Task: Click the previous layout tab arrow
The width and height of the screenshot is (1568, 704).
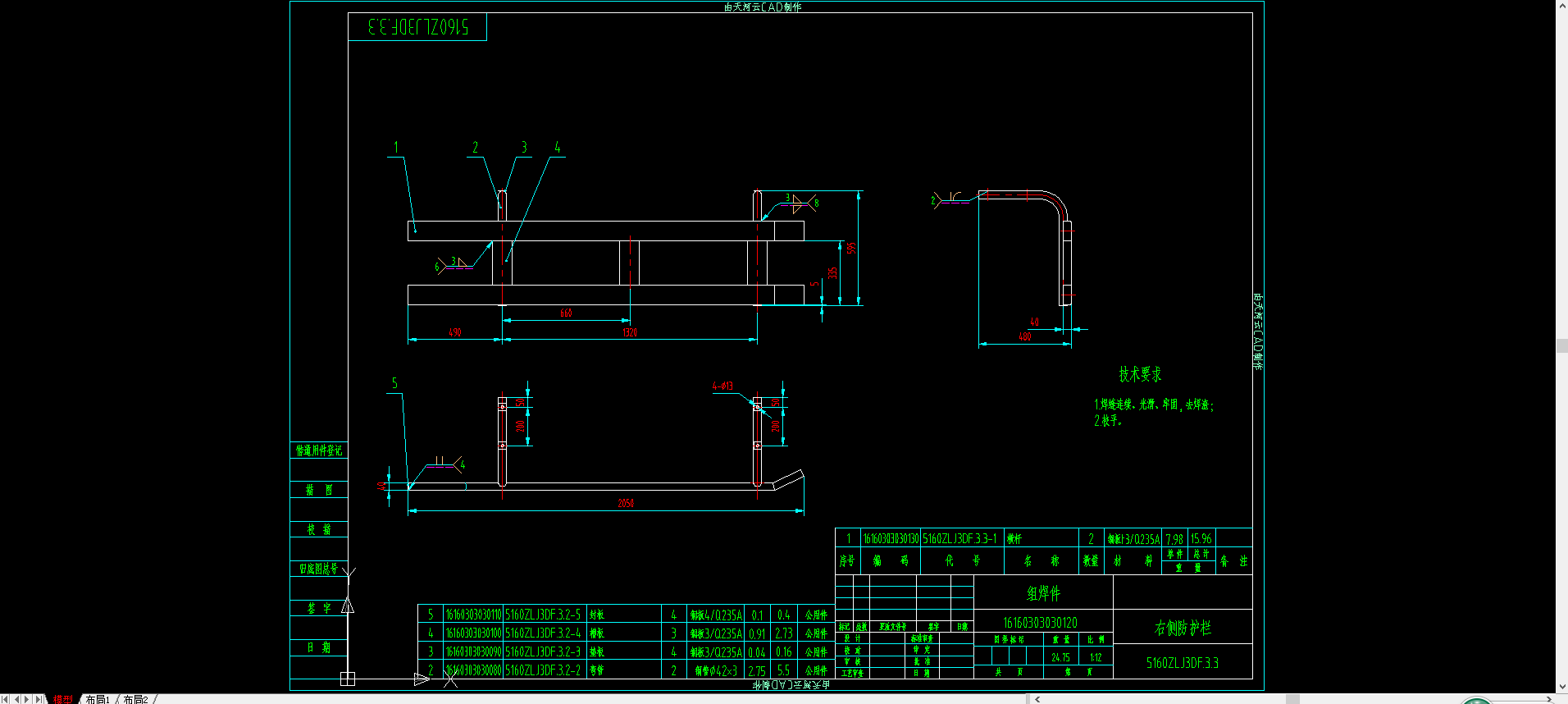Action: tap(17, 699)
